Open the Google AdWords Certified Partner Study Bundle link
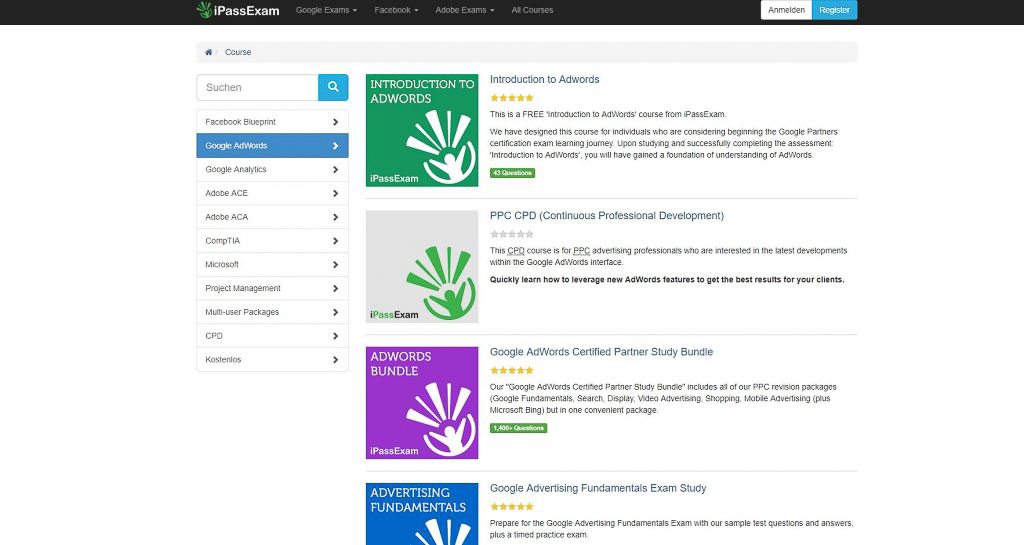The height and width of the screenshot is (545, 1024). click(x=601, y=352)
